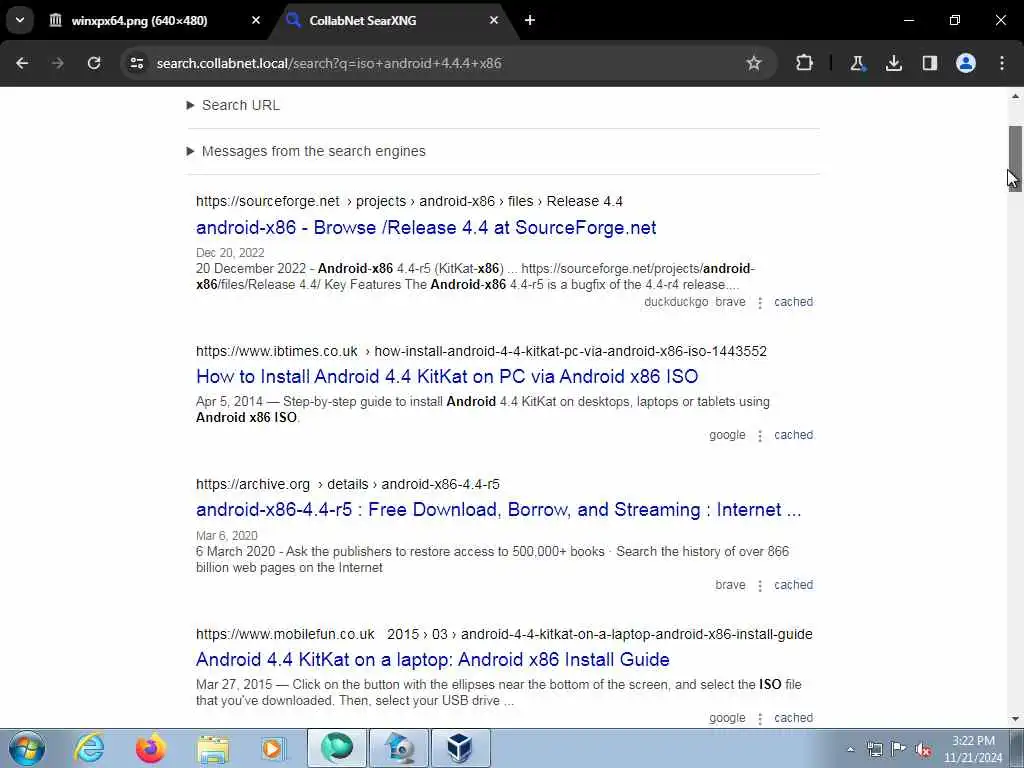Go back to the previous page
The image size is (1024, 768).
(22, 63)
